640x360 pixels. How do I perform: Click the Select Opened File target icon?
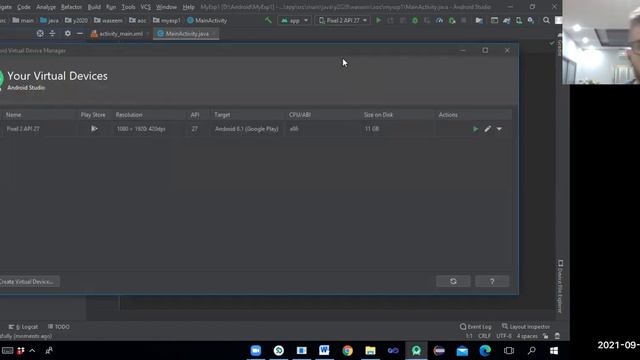pyautogui.click(x=40, y=34)
